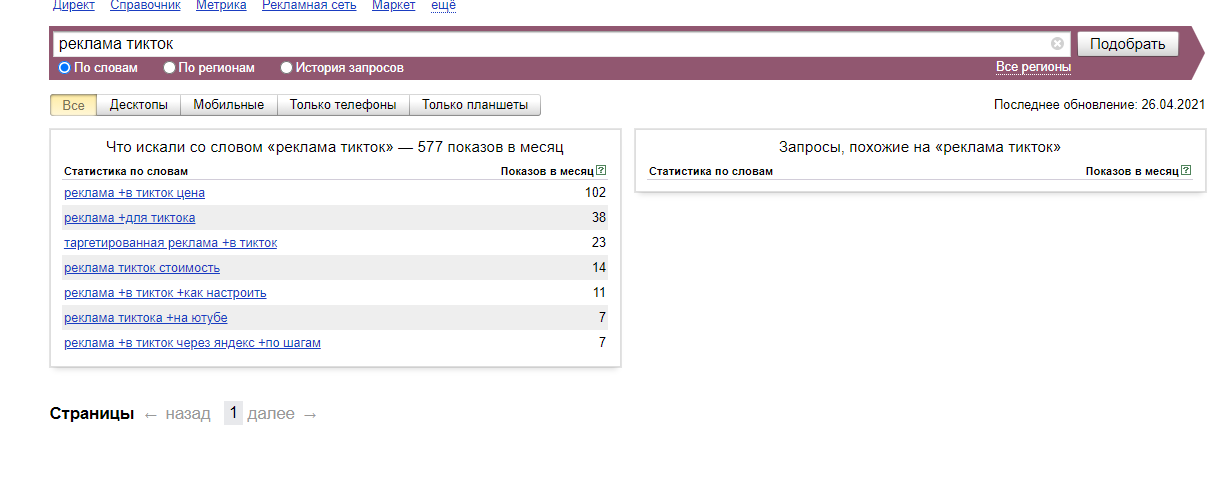
Task: Switch to the 'Десктопы' tab
Action: (139, 105)
